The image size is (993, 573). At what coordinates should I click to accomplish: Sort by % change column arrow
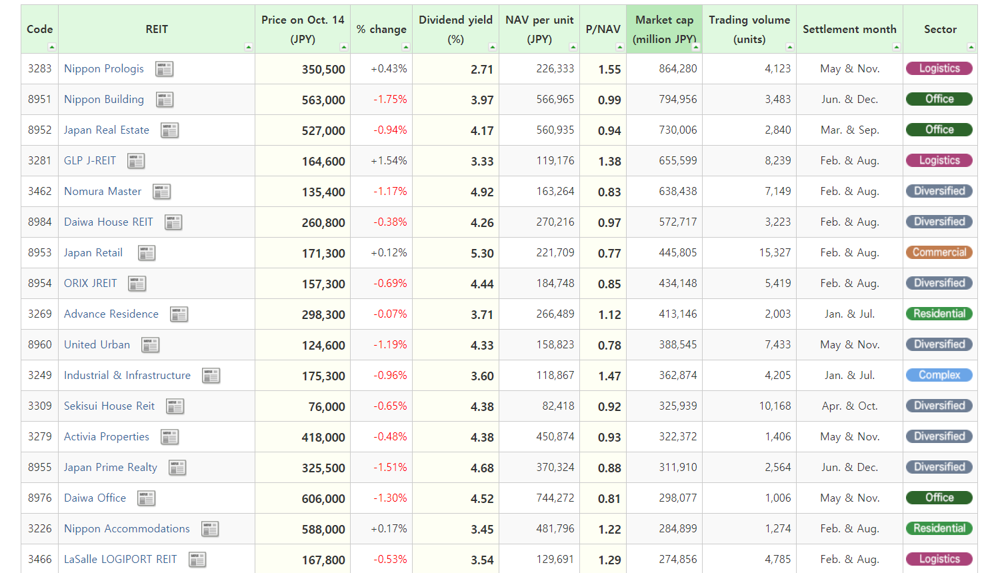(x=406, y=47)
